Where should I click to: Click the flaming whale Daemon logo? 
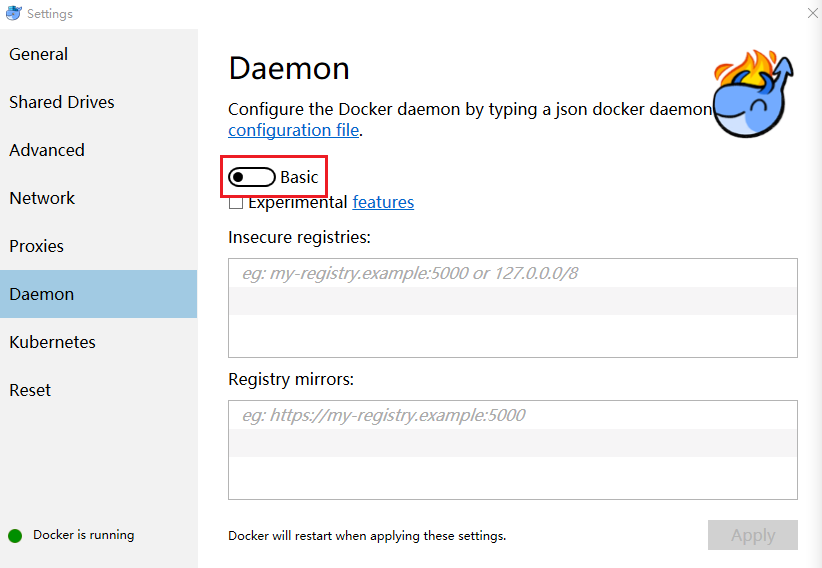pos(753,94)
